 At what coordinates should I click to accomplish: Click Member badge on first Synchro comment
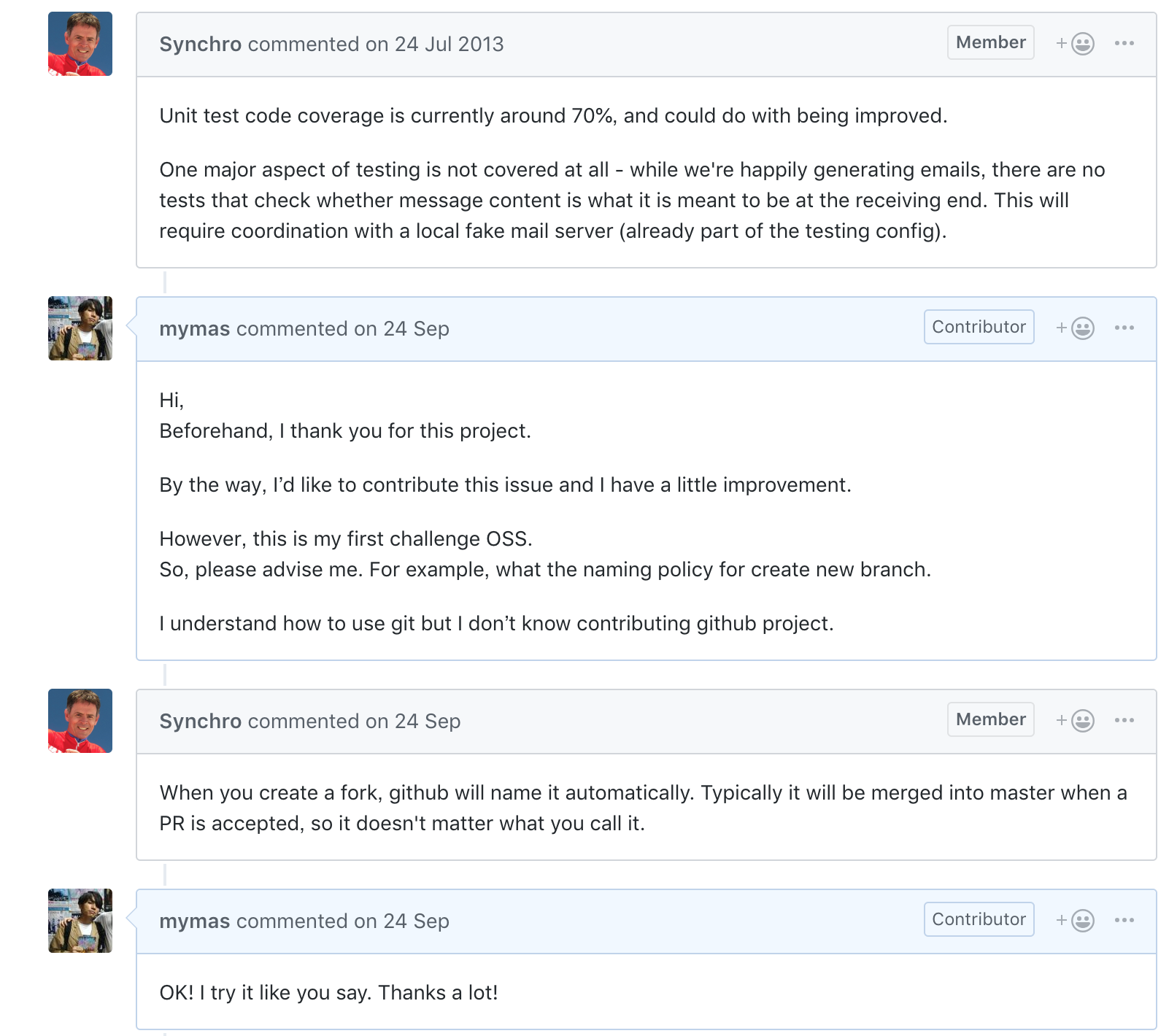coord(991,42)
